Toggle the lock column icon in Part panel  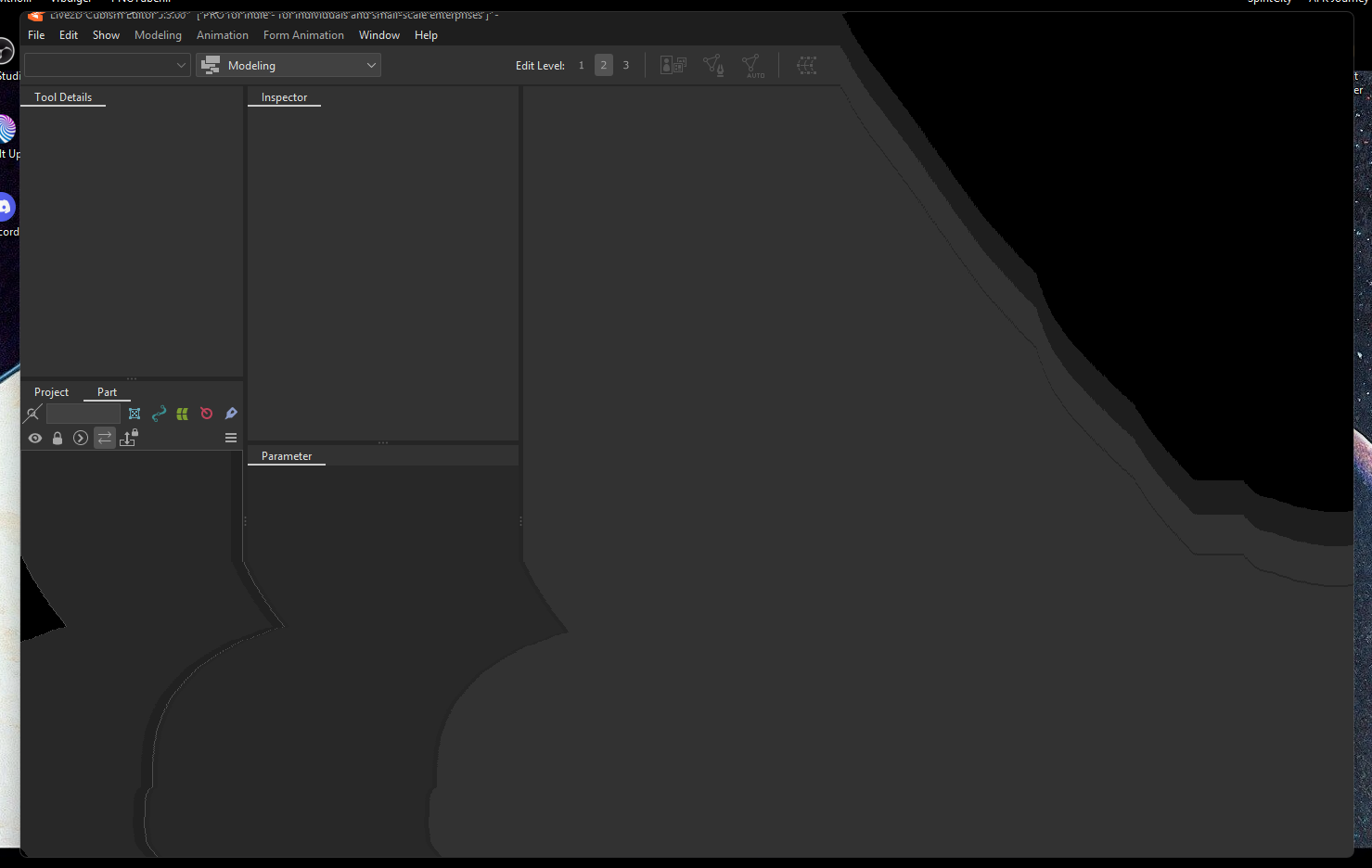[x=58, y=438]
